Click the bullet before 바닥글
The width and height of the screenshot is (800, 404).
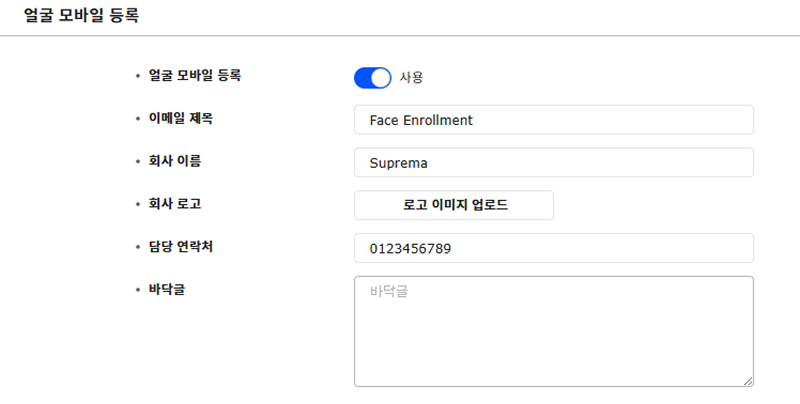137,290
